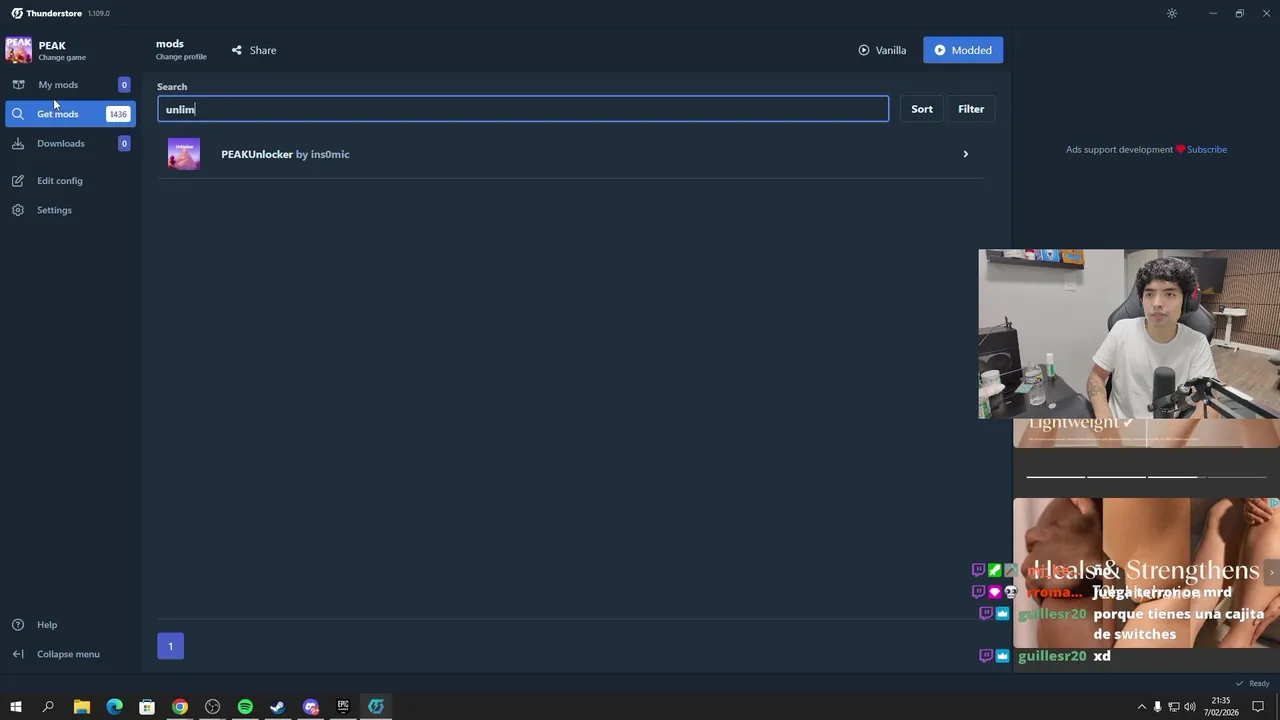1280x720 pixels.
Task: Show hidden system tray icons
Action: pos(1142,707)
